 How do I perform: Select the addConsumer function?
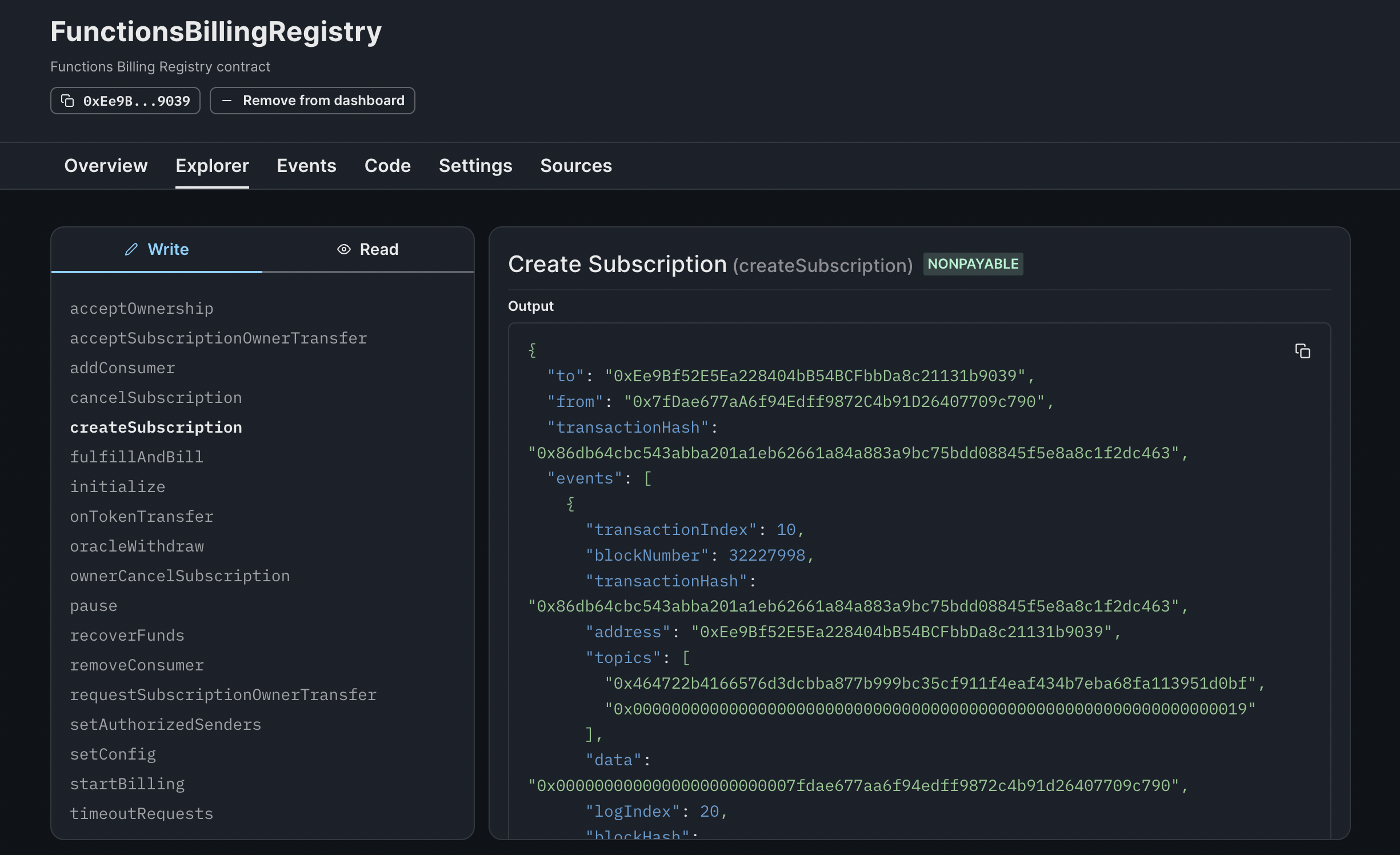coord(122,368)
